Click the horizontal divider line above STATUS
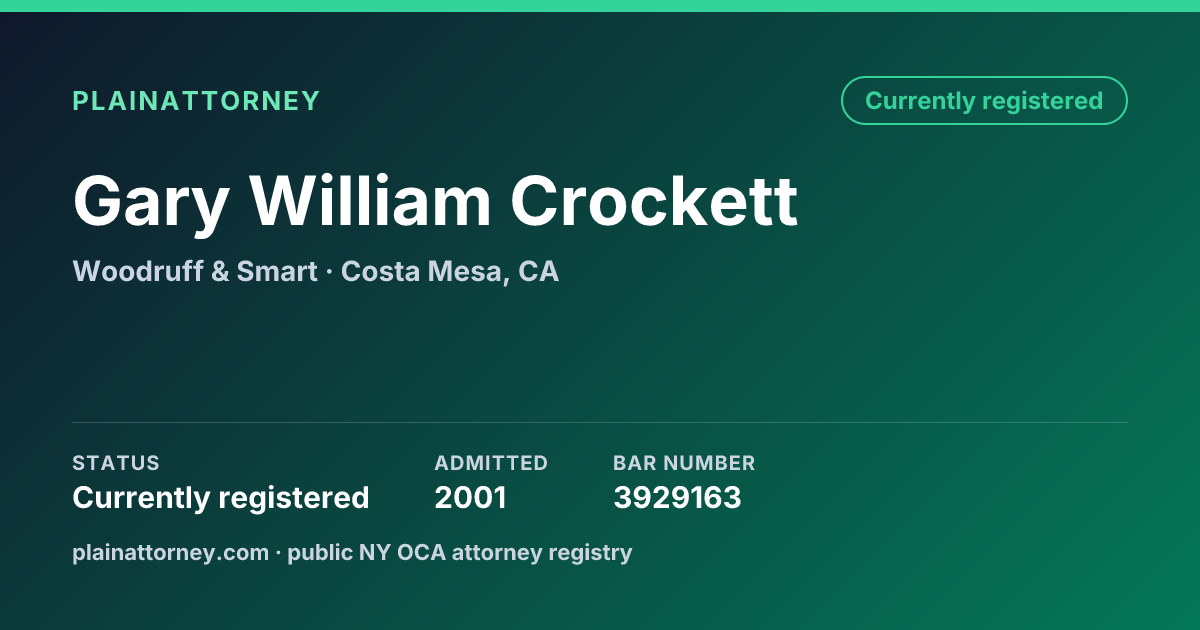Image resolution: width=1200 pixels, height=630 pixels. [600, 422]
